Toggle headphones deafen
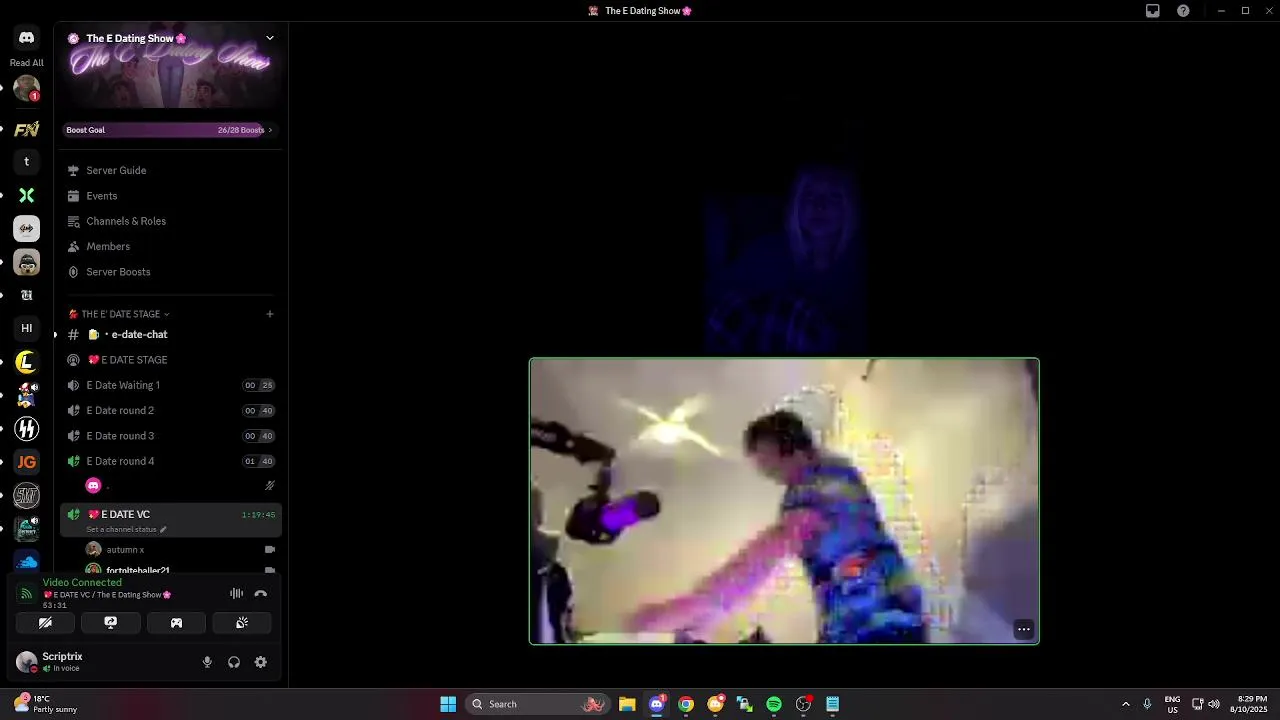Viewport: 1280px width, 720px height. coord(234,662)
